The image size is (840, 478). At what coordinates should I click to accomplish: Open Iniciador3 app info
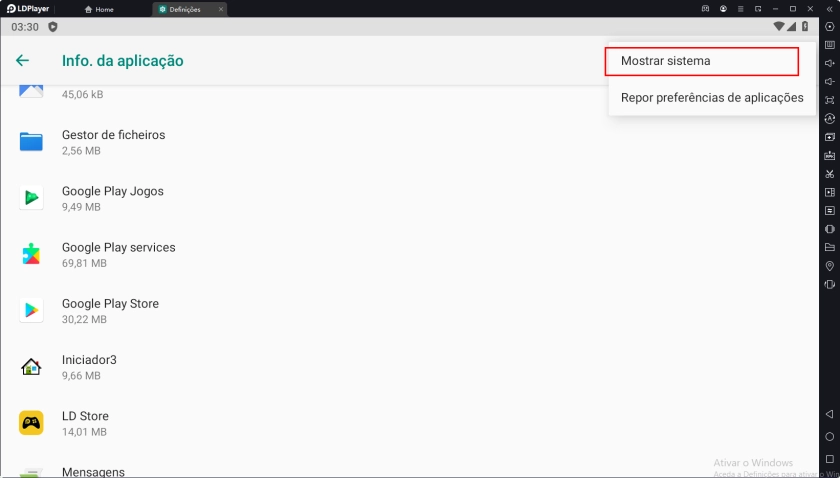click(x=409, y=367)
